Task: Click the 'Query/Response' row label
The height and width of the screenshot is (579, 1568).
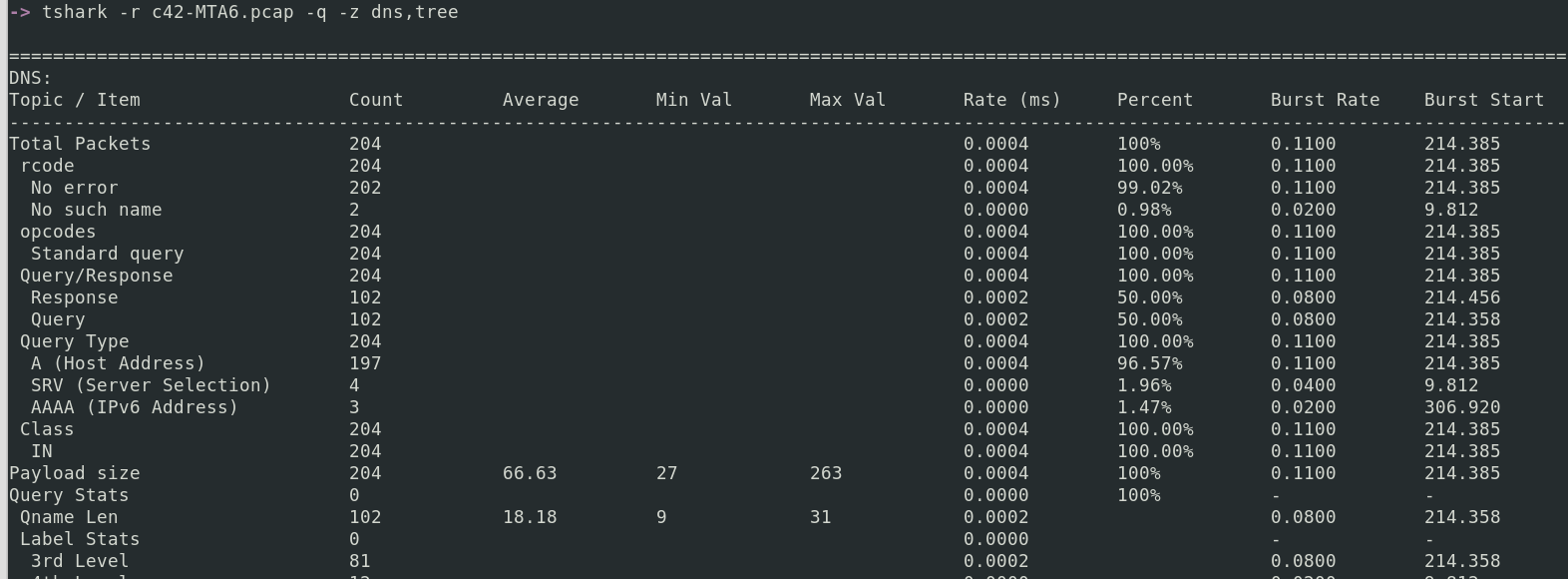Action: point(97,276)
